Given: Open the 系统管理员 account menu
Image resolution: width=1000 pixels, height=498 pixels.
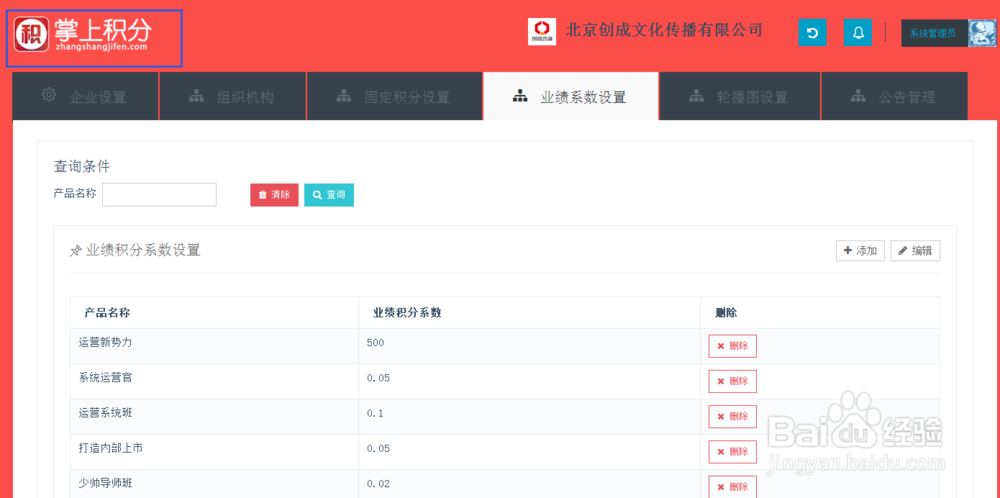Looking at the screenshot, I should [934, 33].
